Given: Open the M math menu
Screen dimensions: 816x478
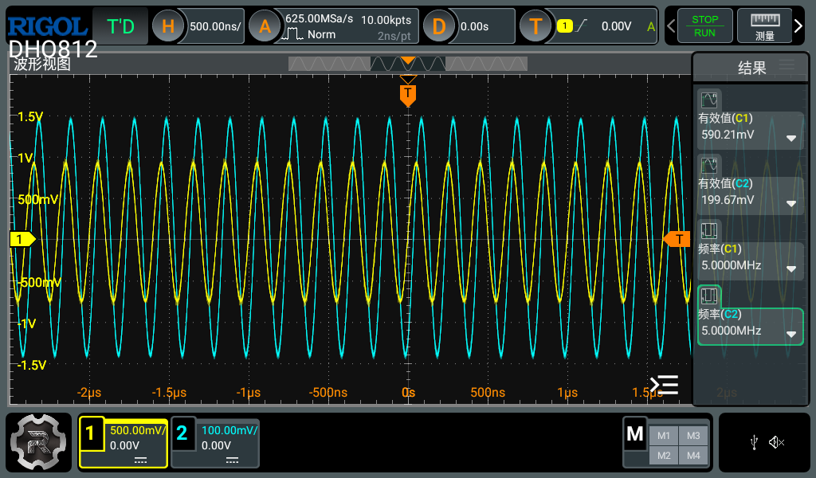Looking at the screenshot, I should pyautogui.click(x=635, y=434).
